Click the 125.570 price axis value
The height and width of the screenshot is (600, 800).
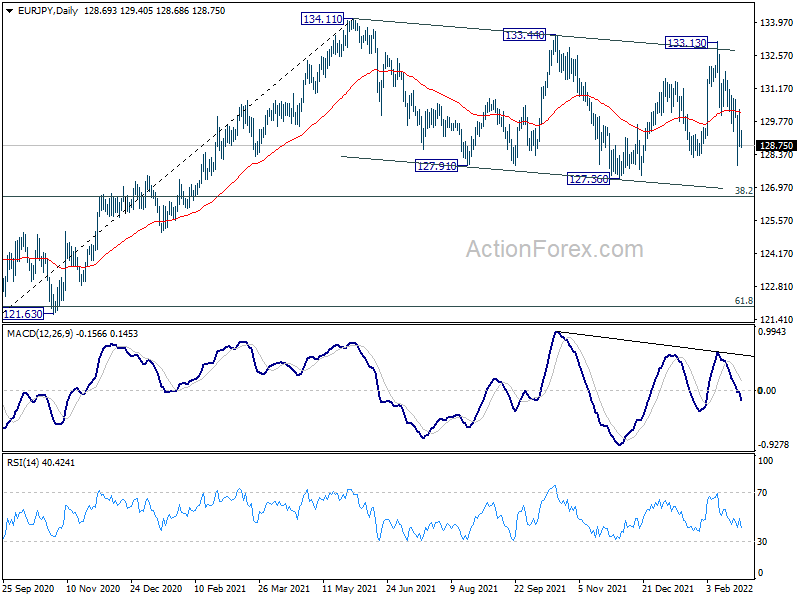point(777,221)
